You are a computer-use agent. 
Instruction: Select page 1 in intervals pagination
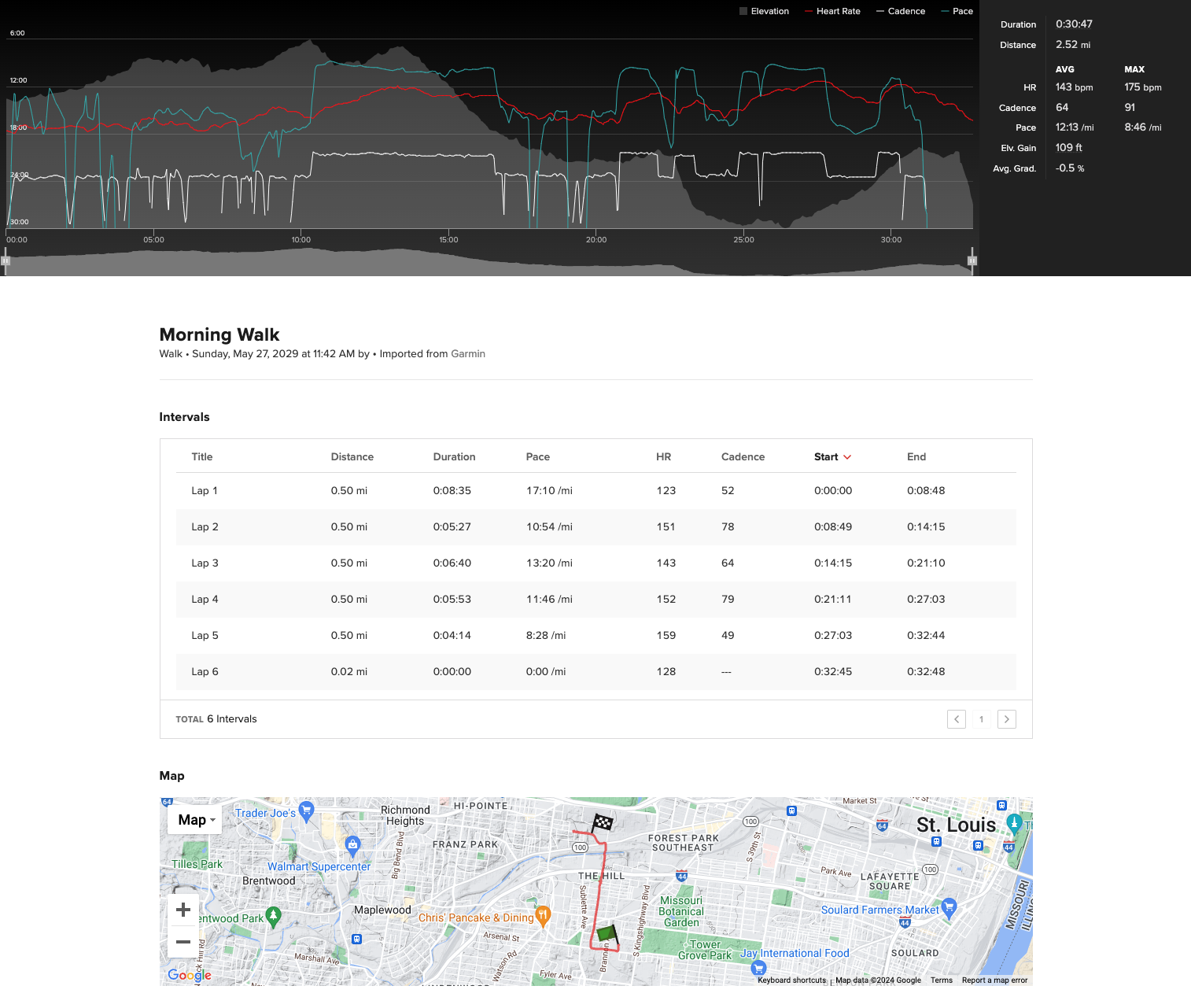pyautogui.click(x=982, y=719)
